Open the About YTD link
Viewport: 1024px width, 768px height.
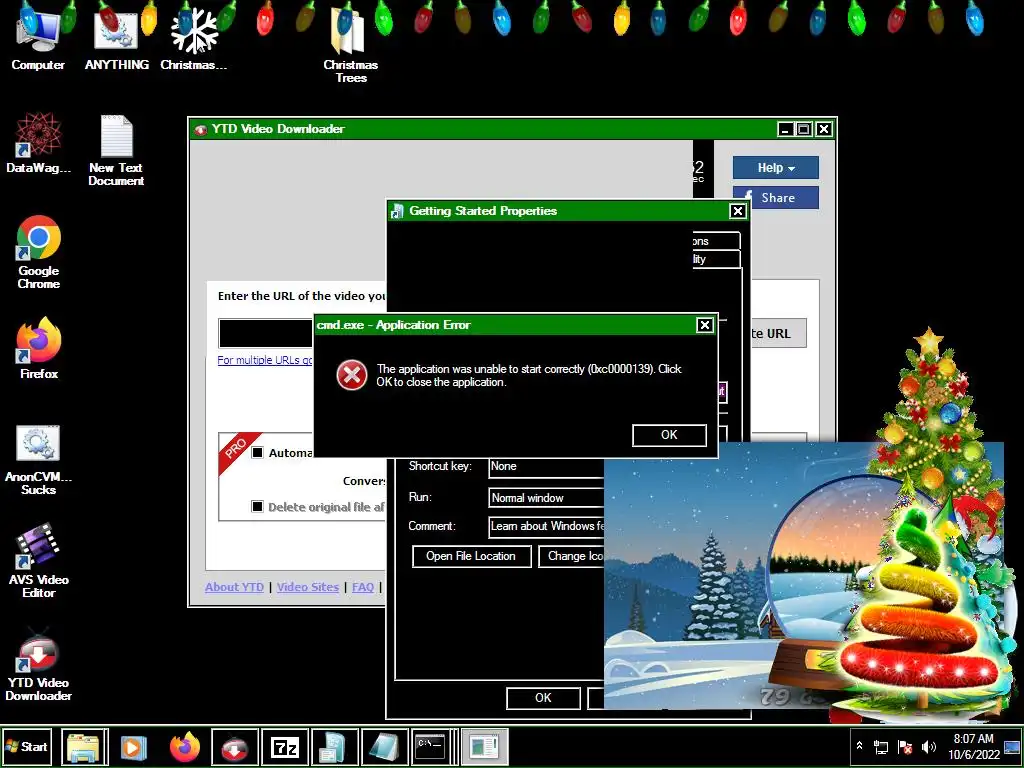(234, 587)
